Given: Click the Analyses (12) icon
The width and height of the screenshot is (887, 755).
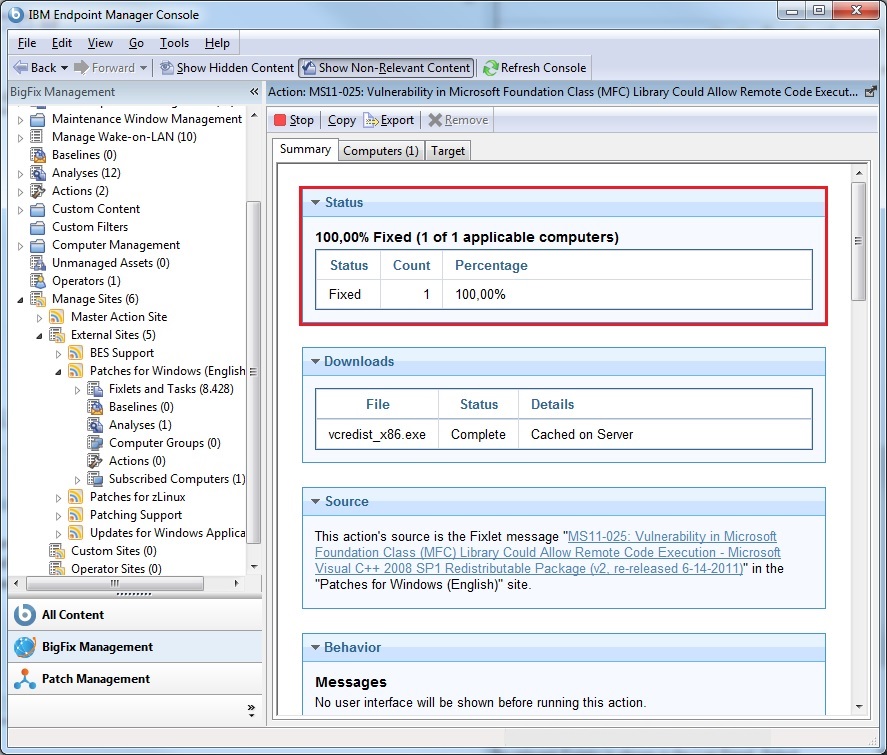Looking at the screenshot, I should [38, 173].
